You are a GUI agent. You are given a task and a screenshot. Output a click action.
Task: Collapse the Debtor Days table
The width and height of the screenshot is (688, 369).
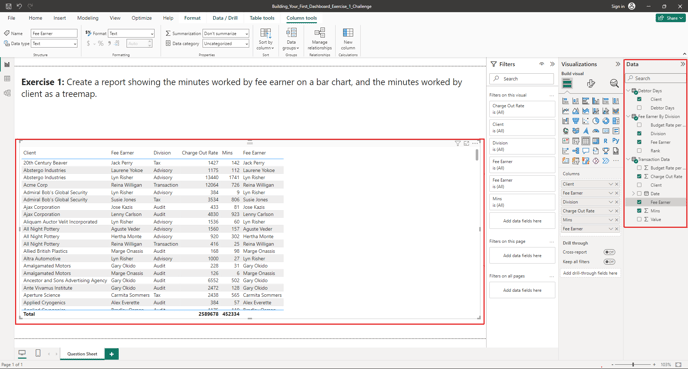(x=628, y=91)
